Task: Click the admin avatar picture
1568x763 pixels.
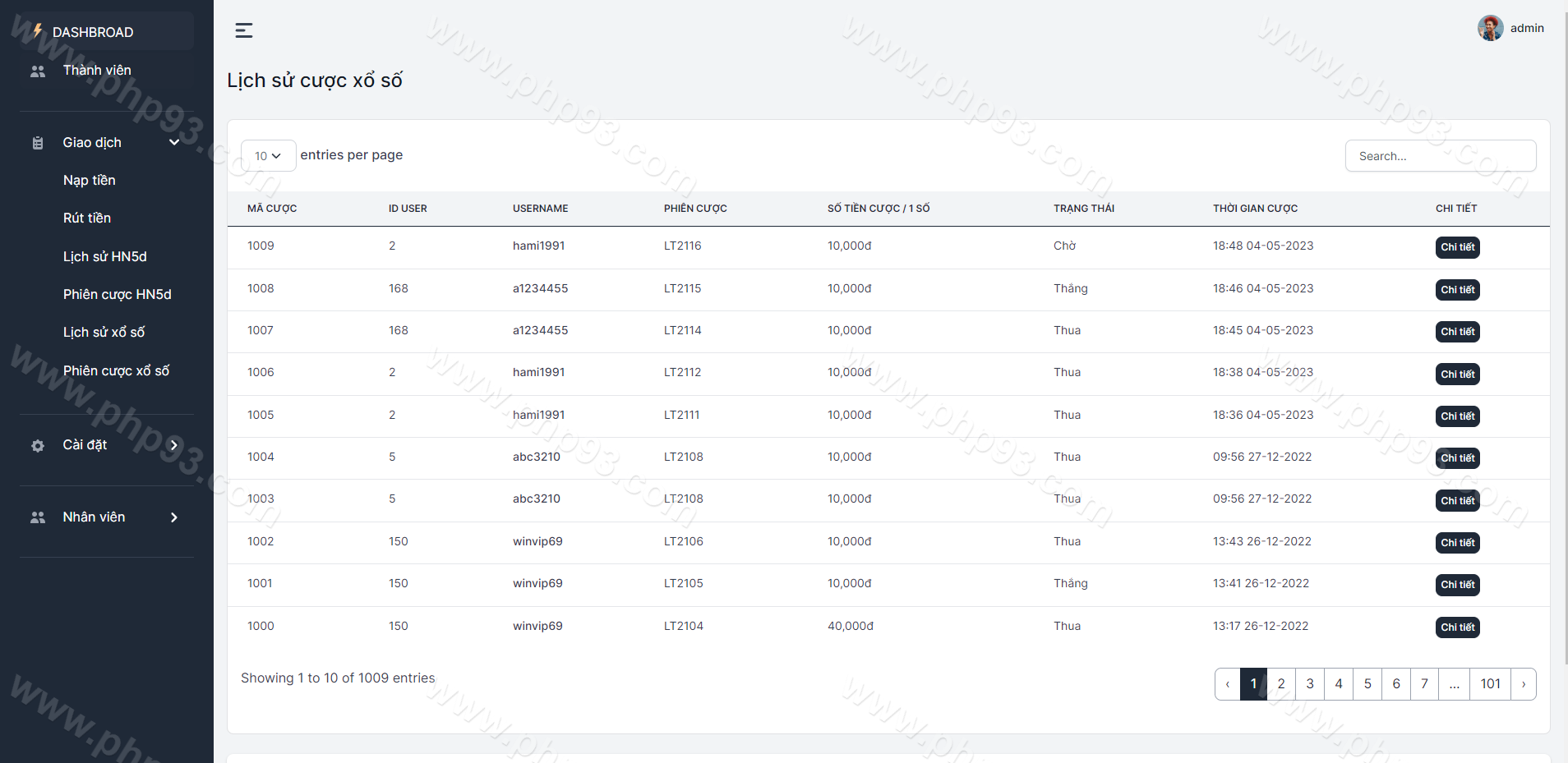Action: 1490,28
